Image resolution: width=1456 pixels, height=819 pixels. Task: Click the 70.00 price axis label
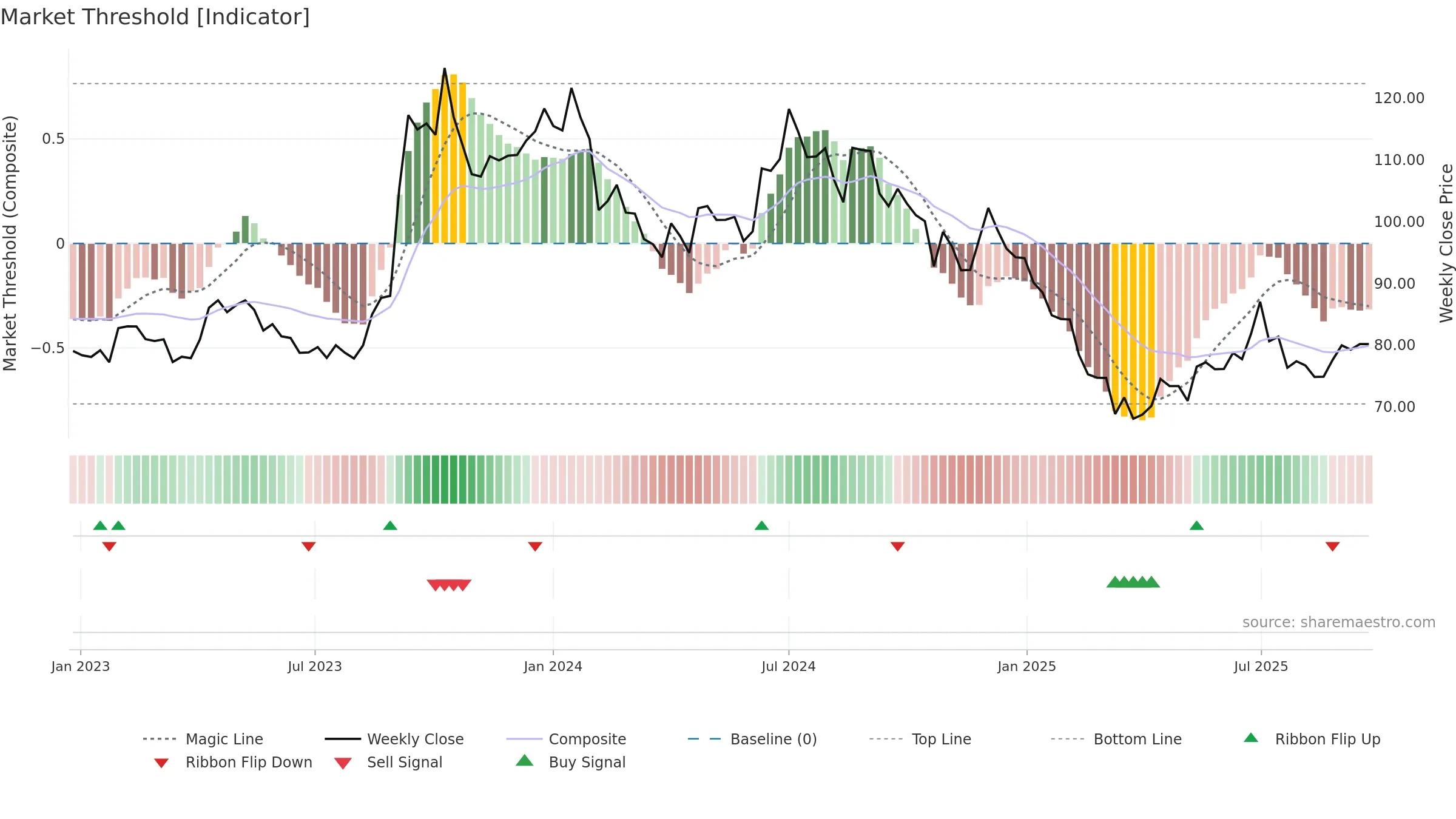click(1395, 407)
